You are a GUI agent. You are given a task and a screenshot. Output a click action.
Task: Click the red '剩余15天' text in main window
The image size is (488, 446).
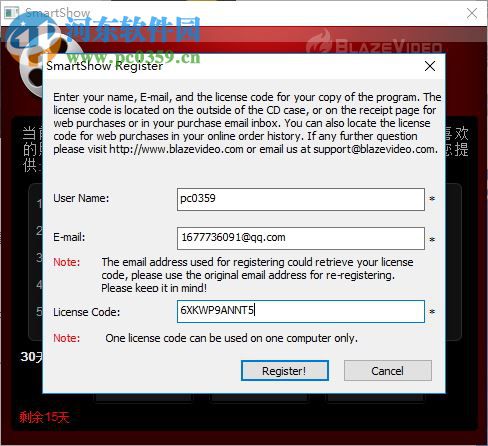44,417
